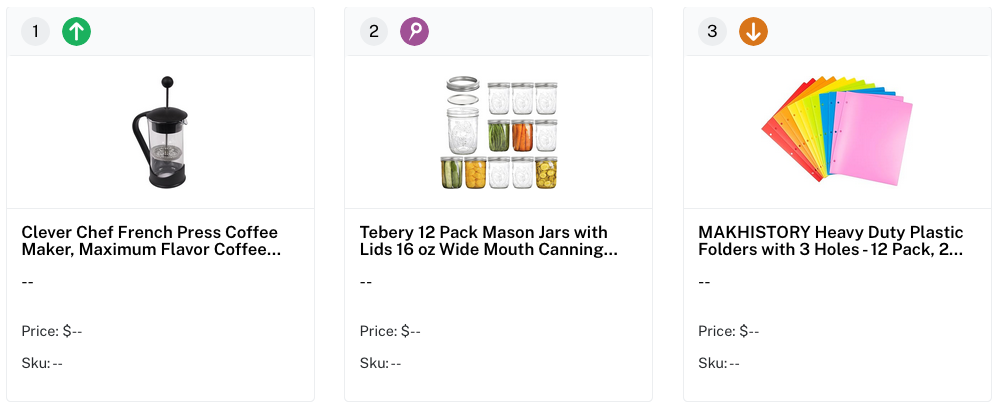This screenshot has height=410, width=998.
Task: Open the colorful plastic folders image
Action: pyautogui.click(x=837, y=132)
